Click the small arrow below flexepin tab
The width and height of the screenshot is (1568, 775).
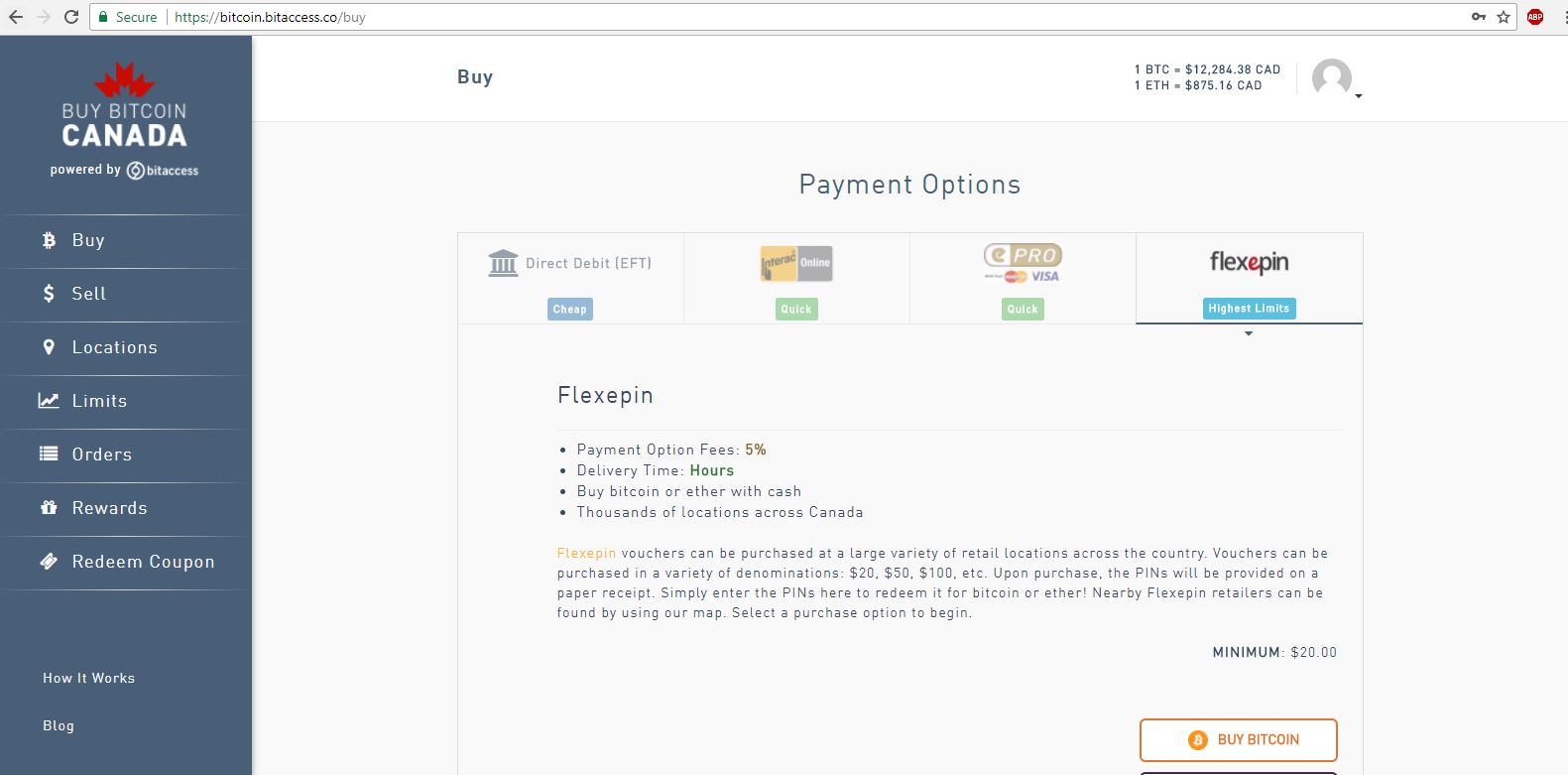tap(1249, 333)
